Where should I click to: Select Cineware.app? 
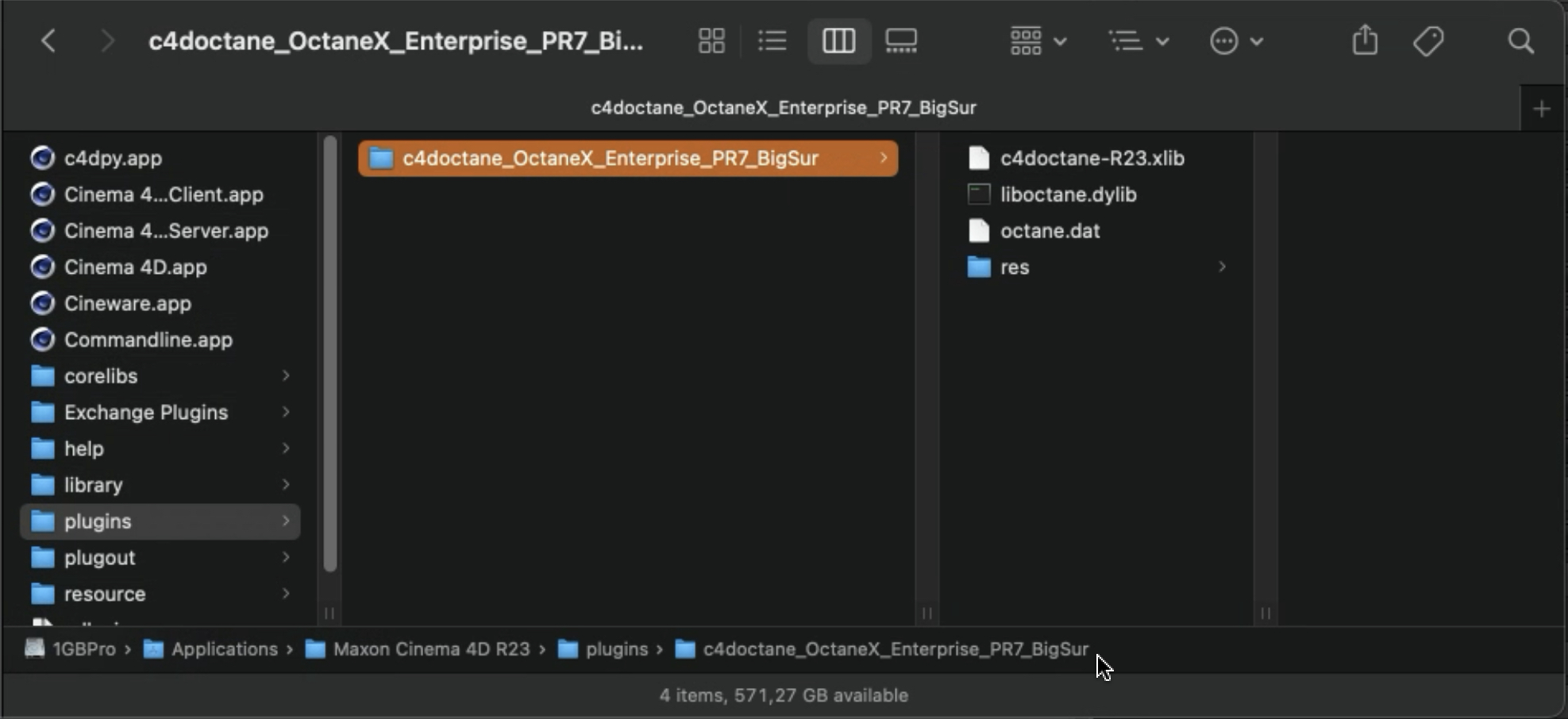(160, 303)
